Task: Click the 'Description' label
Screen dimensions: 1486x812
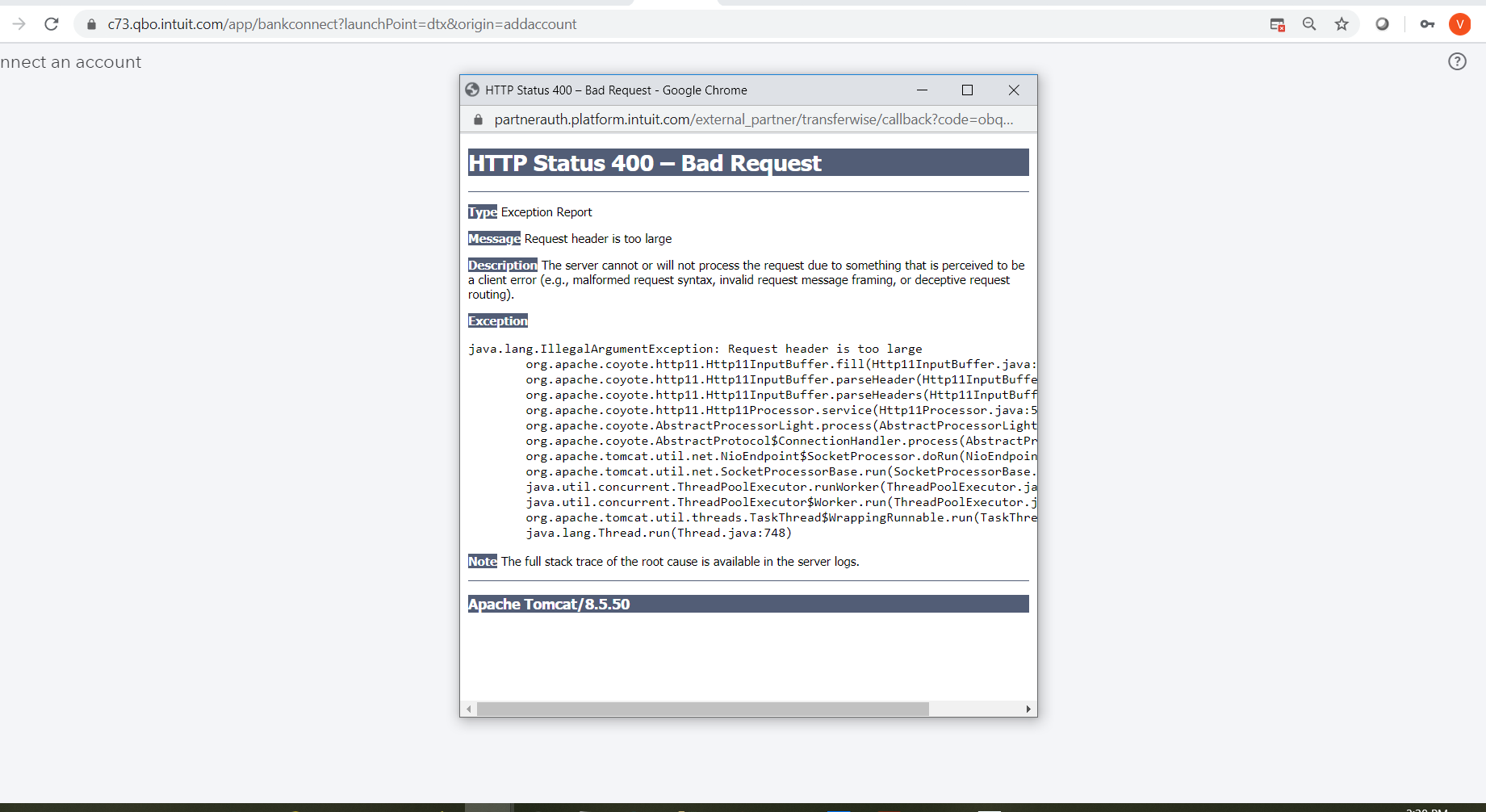Action: (x=503, y=265)
